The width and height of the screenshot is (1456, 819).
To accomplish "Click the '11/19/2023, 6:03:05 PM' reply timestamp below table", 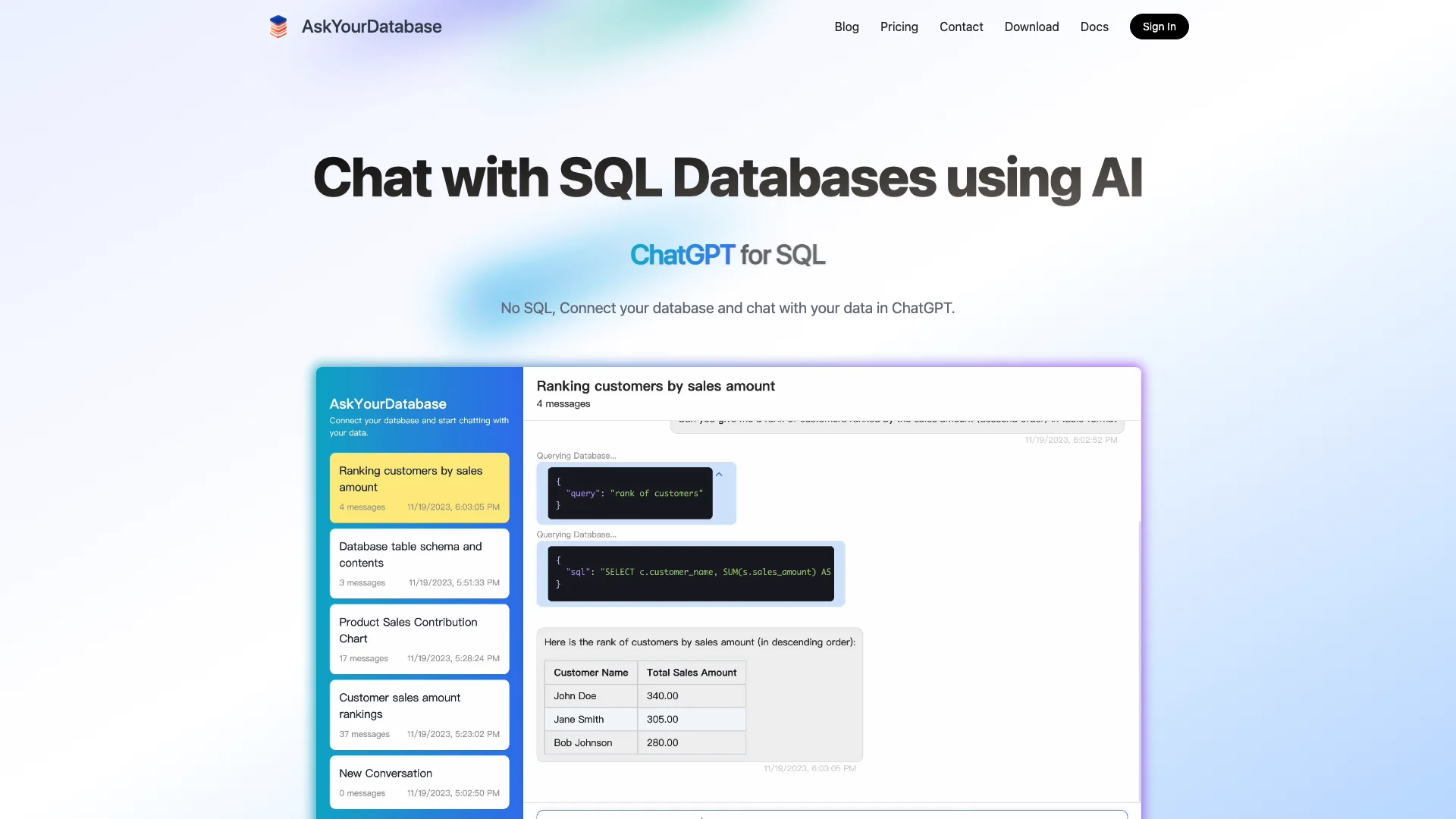I will point(809,769).
